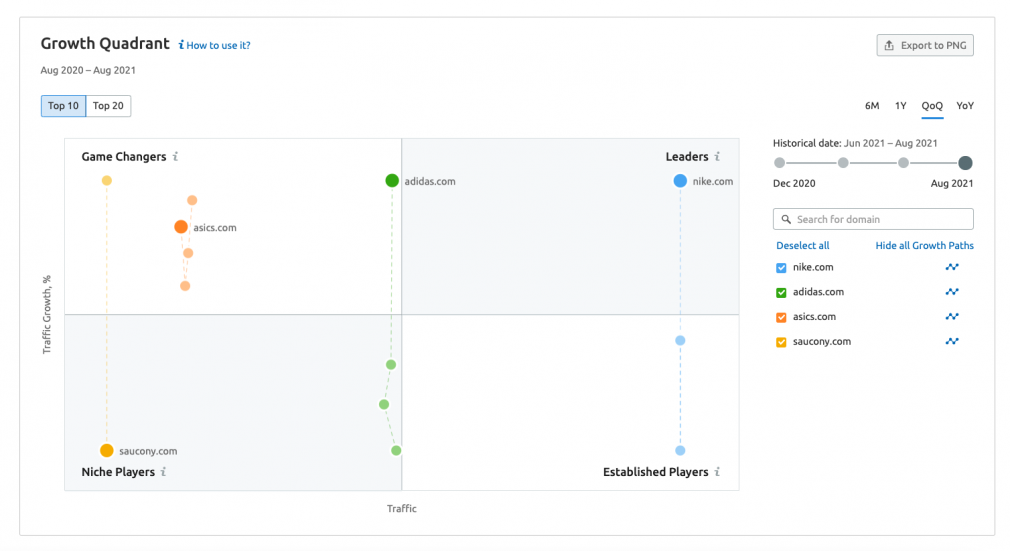Select the 1Y time range

(900, 106)
